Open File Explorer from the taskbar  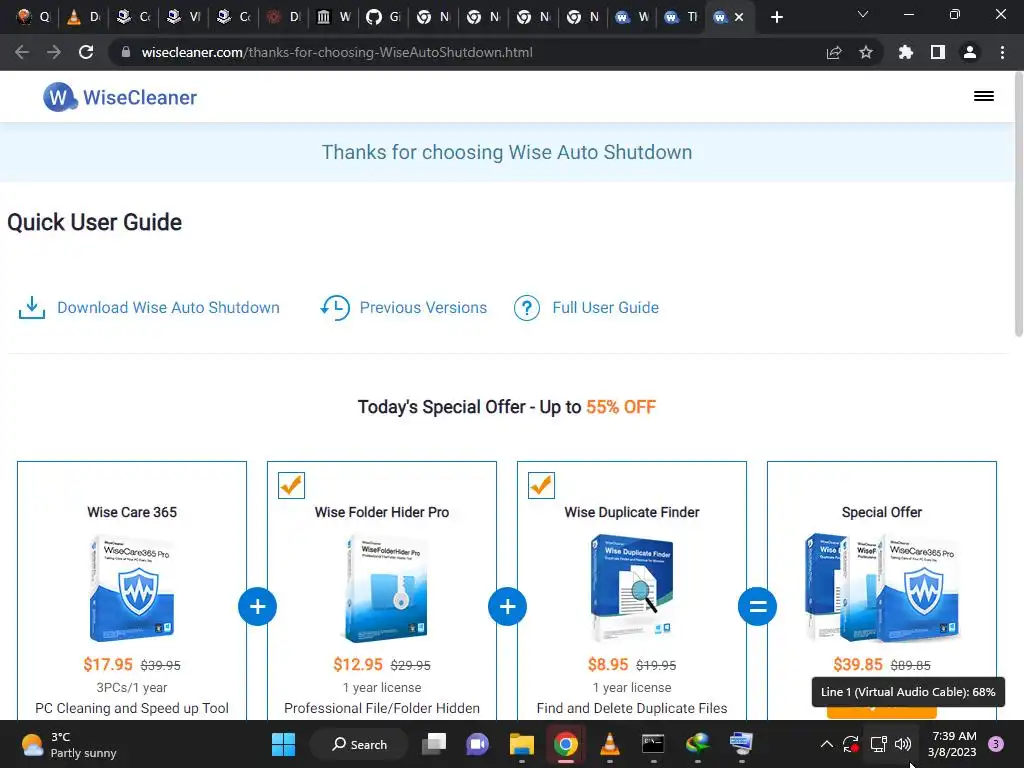[x=522, y=744]
